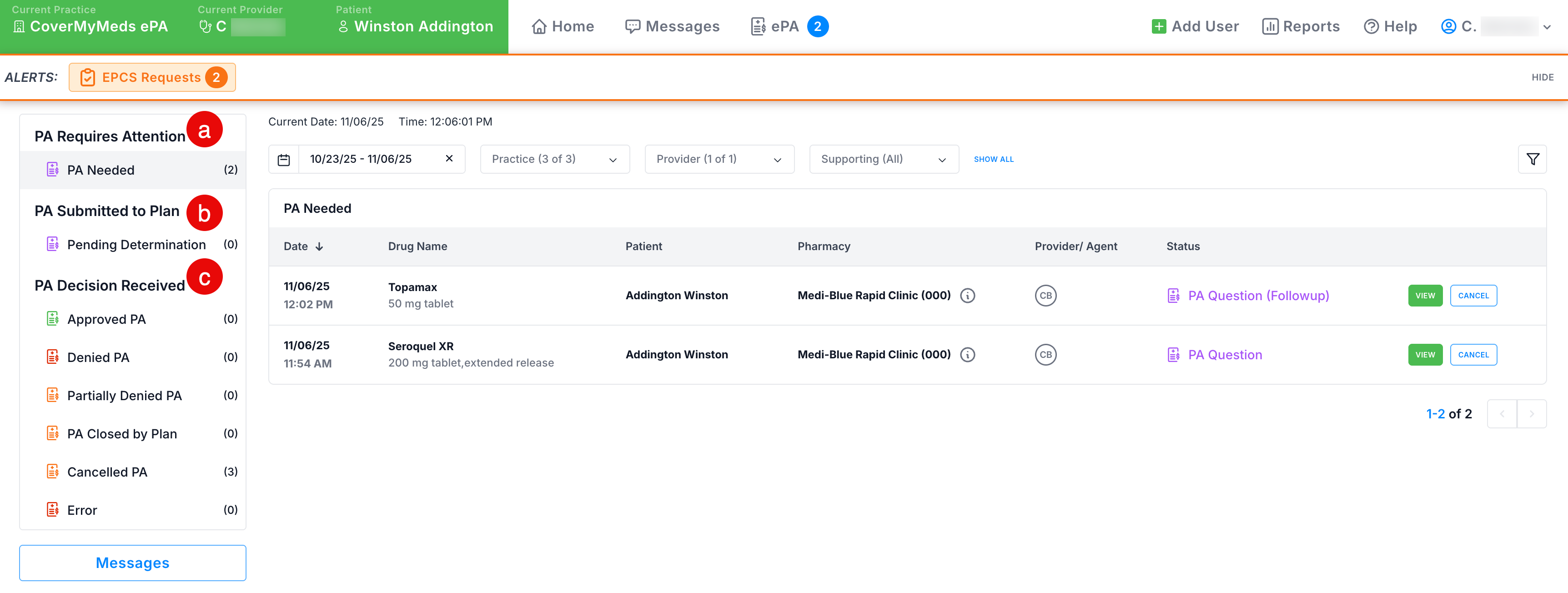Image resolution: width=1568 pixels, height=593 pixels.
Task: Click the calendar icon in date filter
Action: (284, 160)
